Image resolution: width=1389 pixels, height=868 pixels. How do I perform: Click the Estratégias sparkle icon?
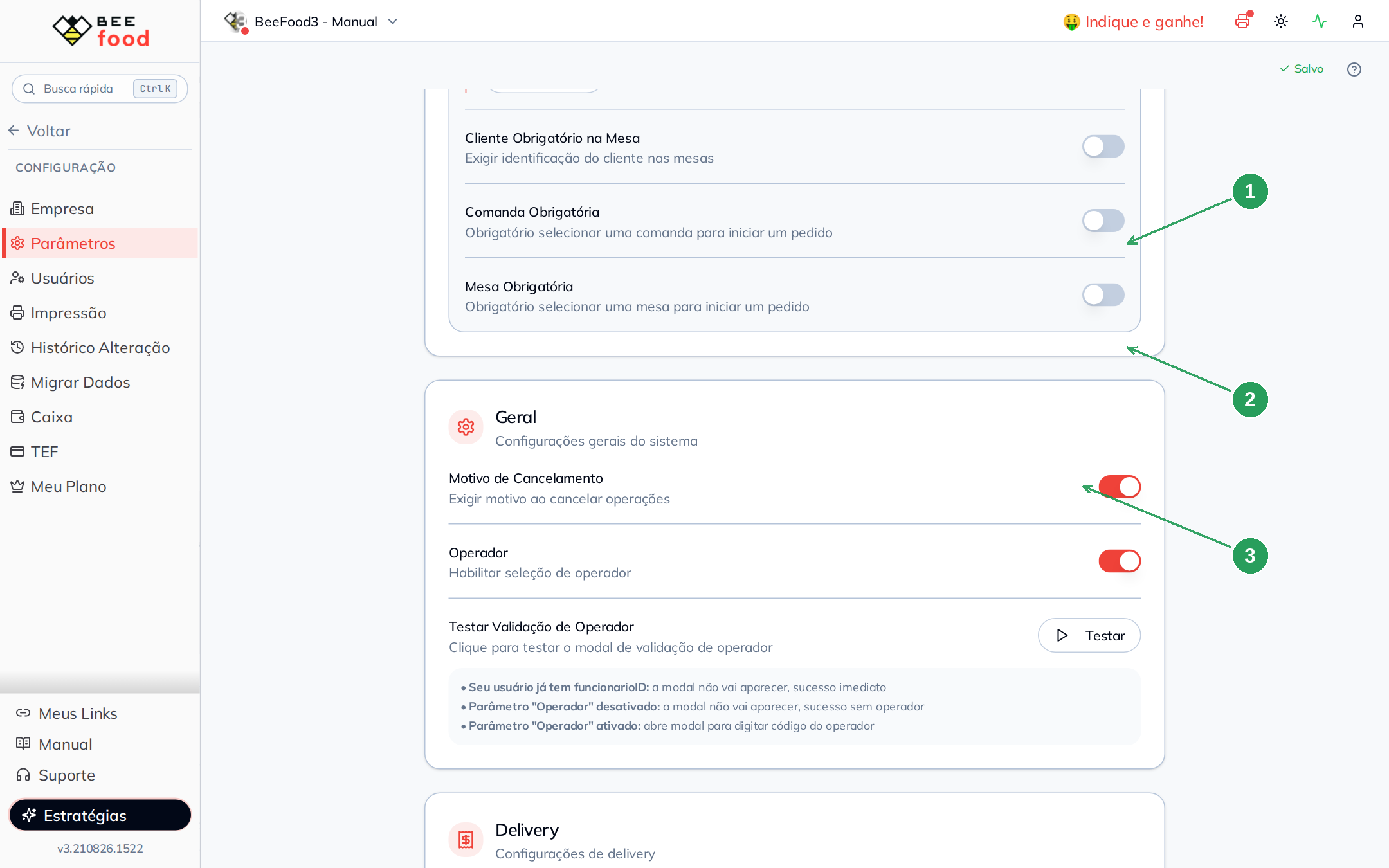click(x=29, y=815)
